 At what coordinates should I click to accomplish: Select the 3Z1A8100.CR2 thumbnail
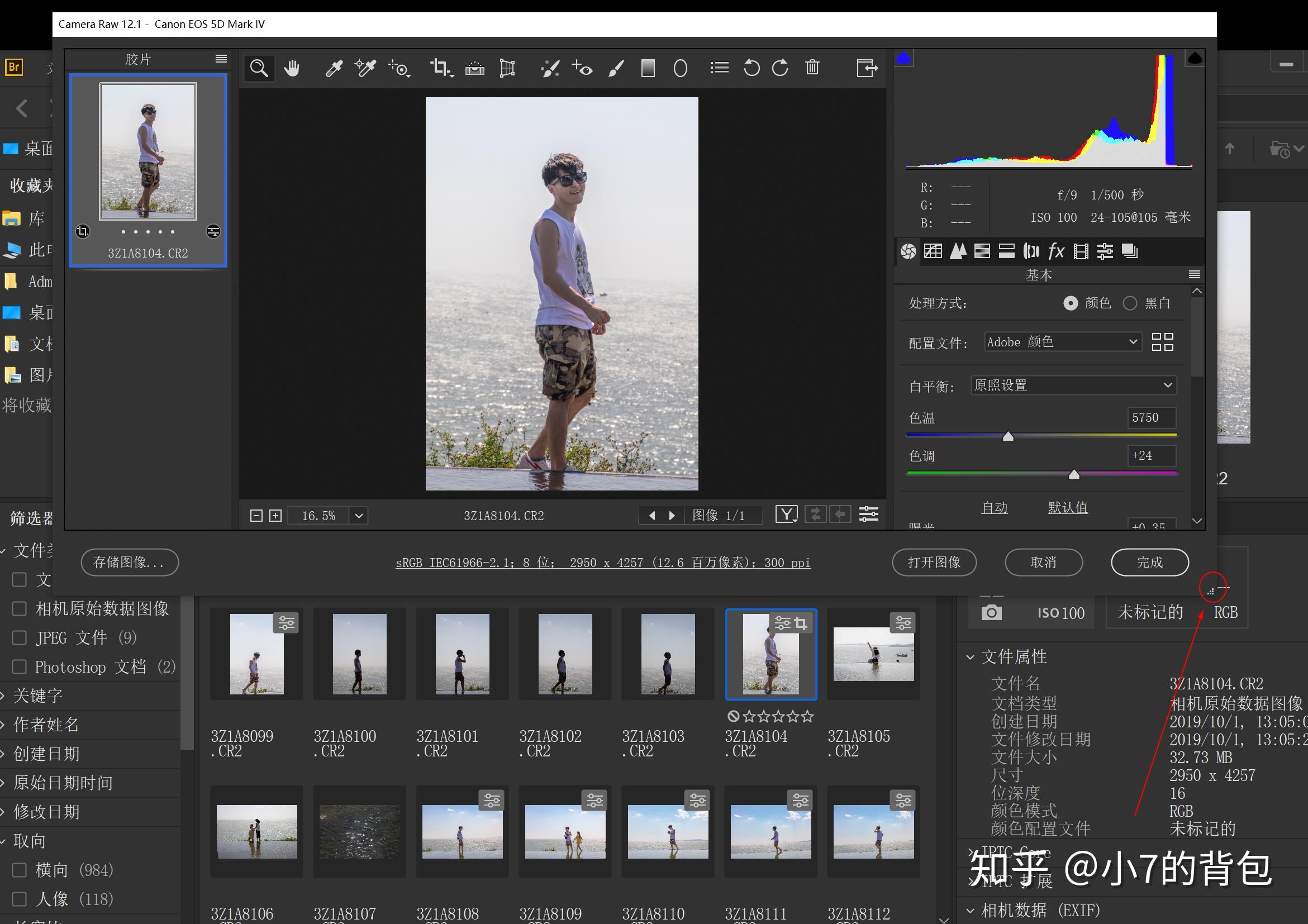tap(359, 654)
